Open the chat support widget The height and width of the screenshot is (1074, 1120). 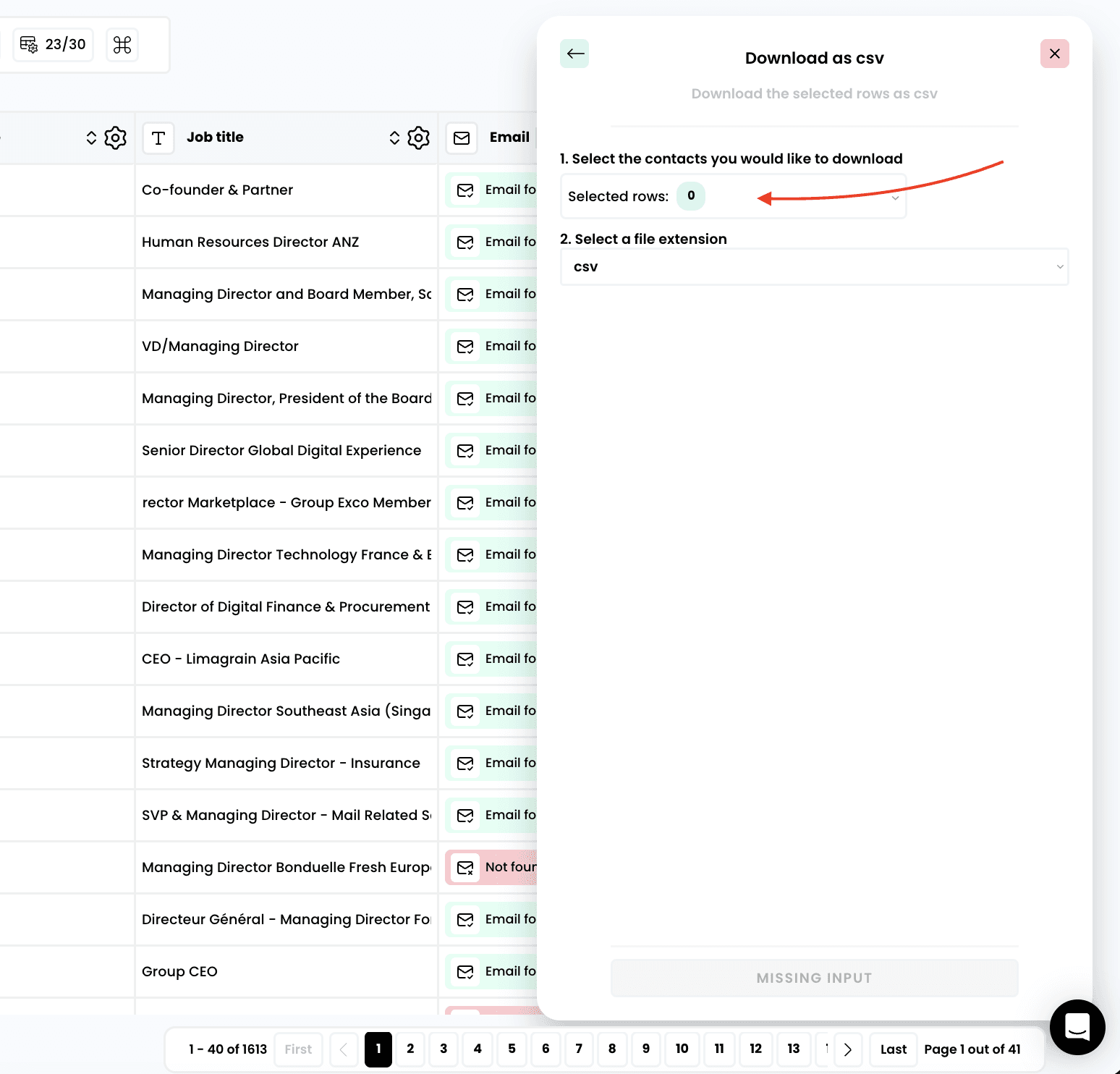pyautogui.click(x=1077, y=1027)
